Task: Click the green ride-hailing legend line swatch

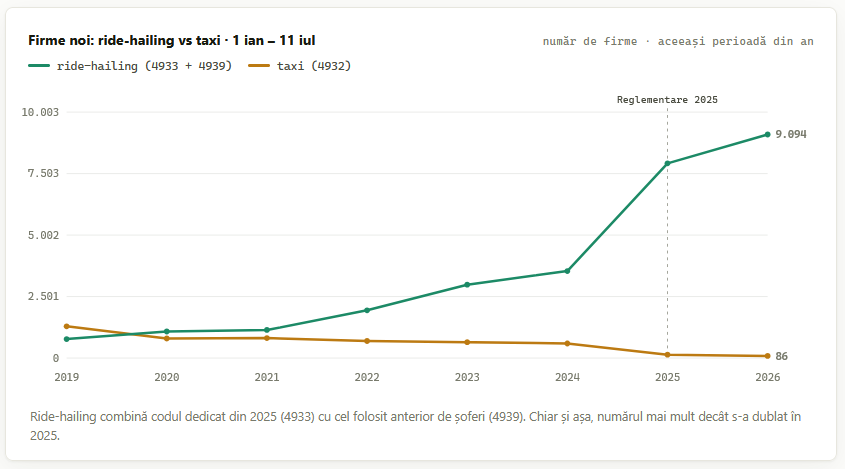Action: coord(39,66)
